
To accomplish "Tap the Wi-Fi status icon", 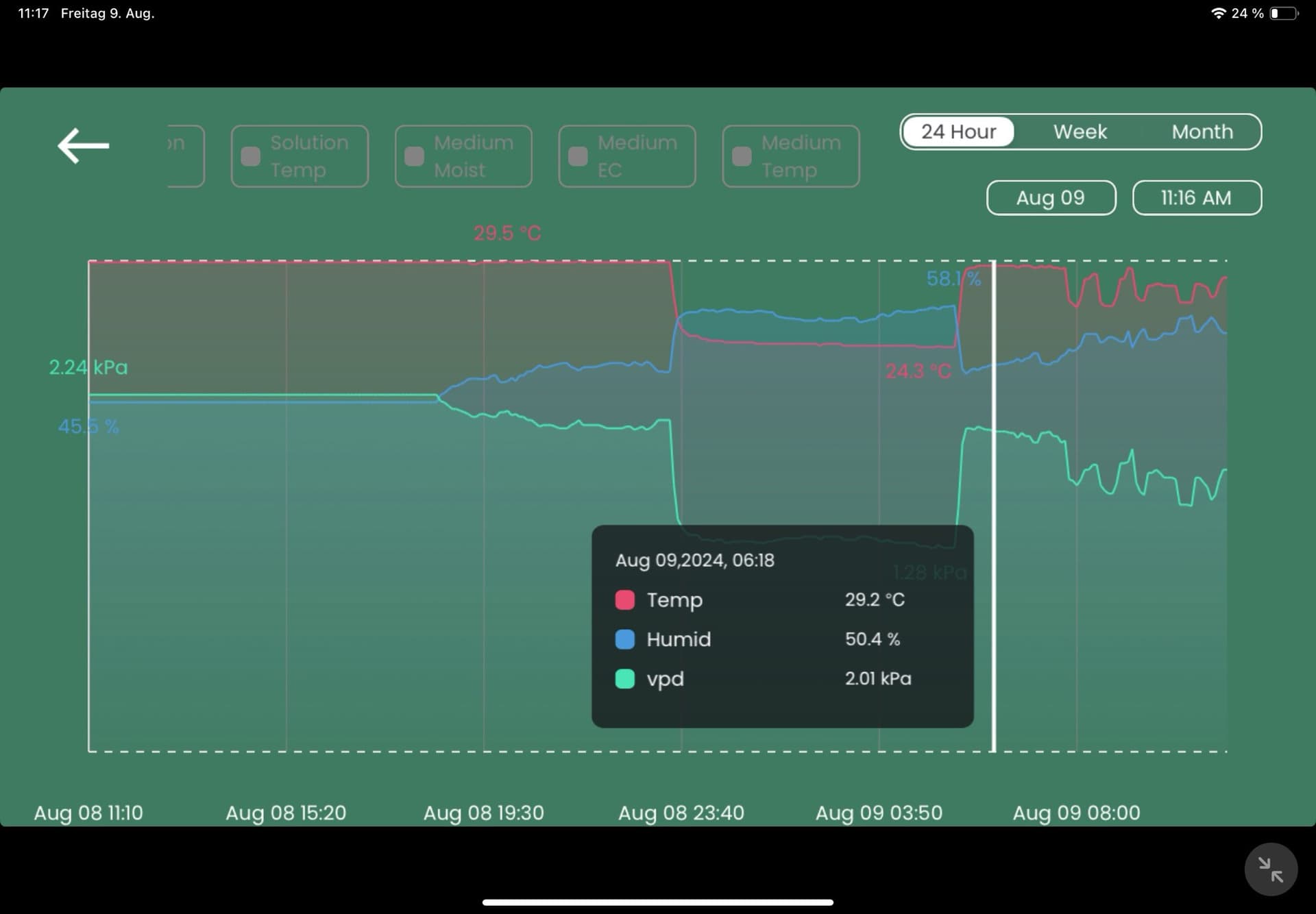I will coord(1218,13).
